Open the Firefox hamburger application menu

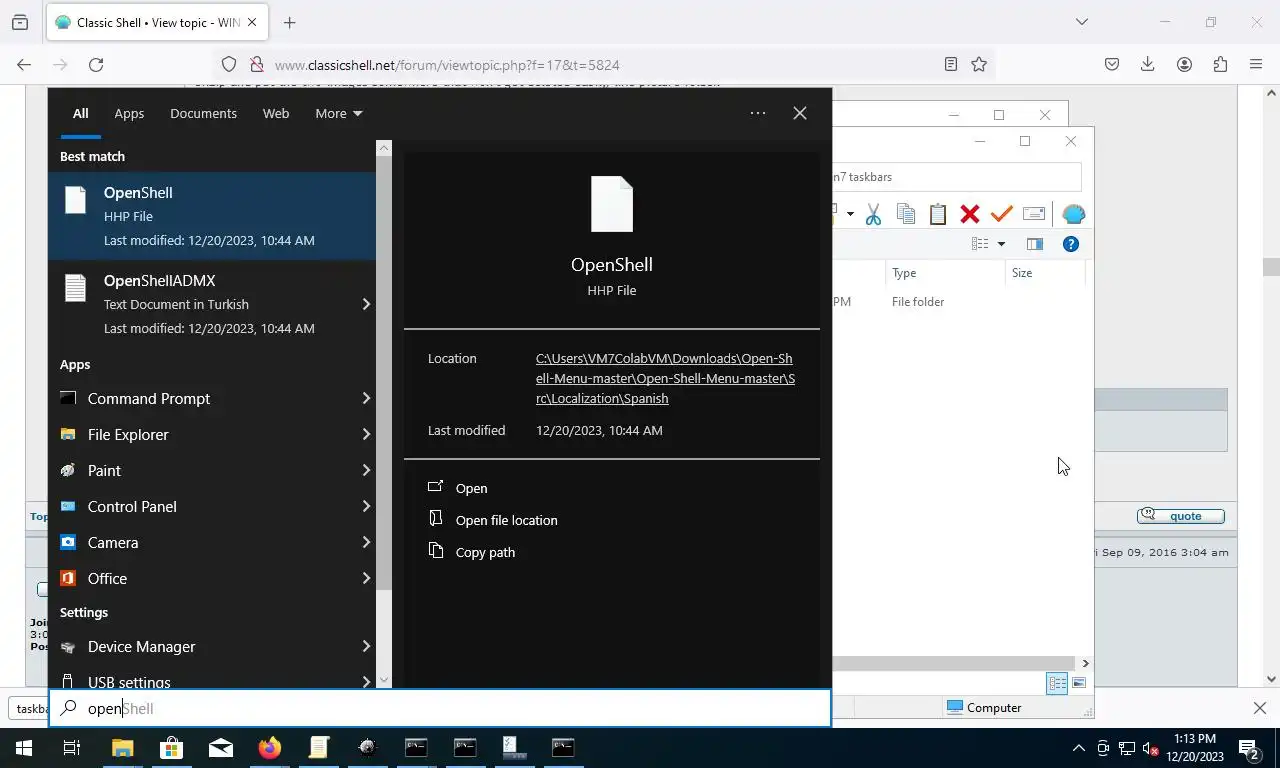(1256, 64)
